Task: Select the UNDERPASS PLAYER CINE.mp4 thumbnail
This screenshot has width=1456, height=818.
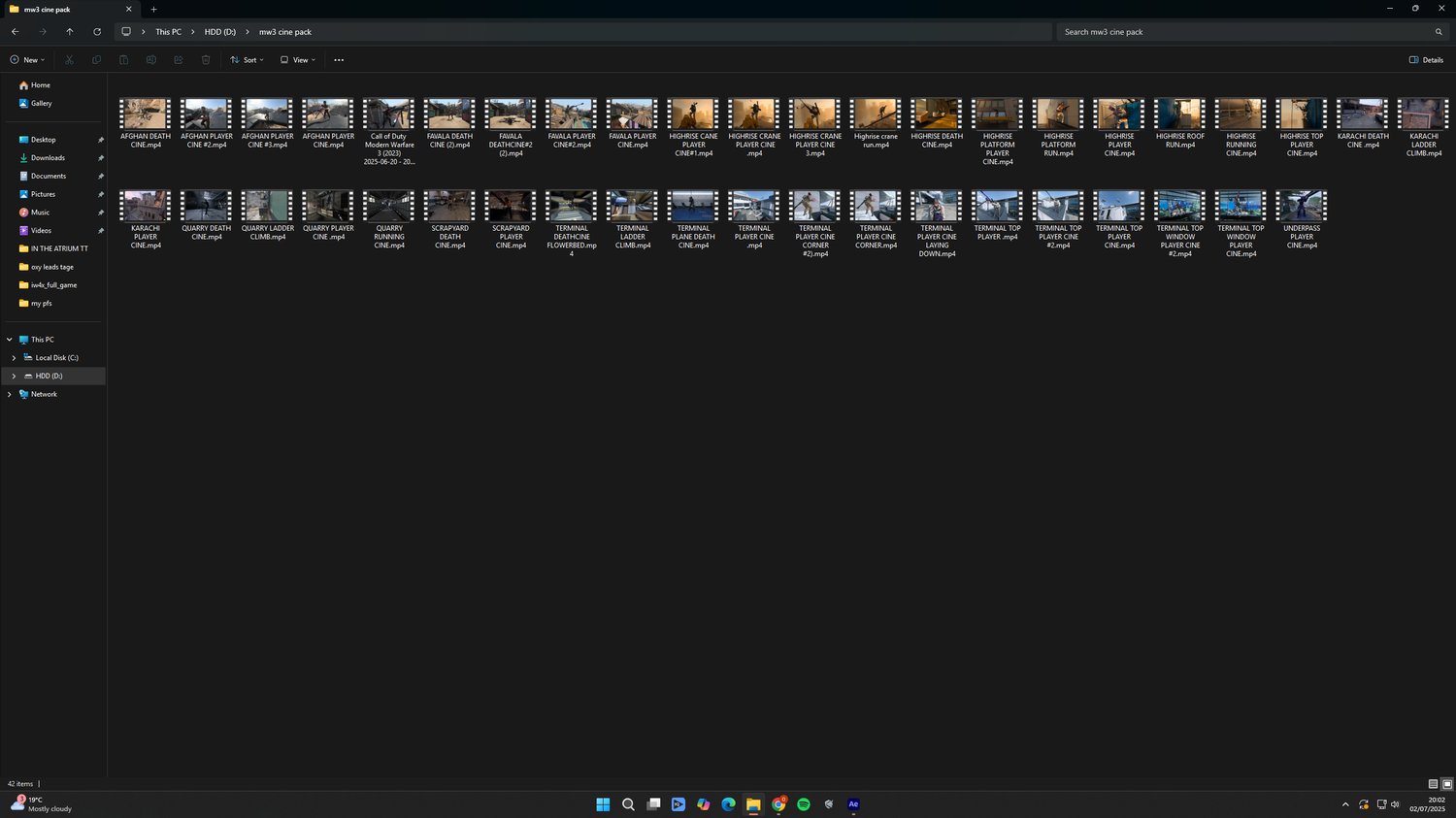Action: (x=1302, y=221)
